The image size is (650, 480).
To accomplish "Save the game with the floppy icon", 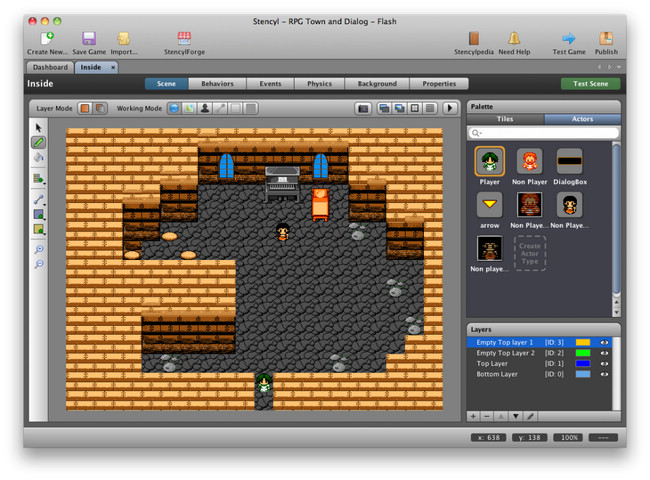I will (89, 38).
